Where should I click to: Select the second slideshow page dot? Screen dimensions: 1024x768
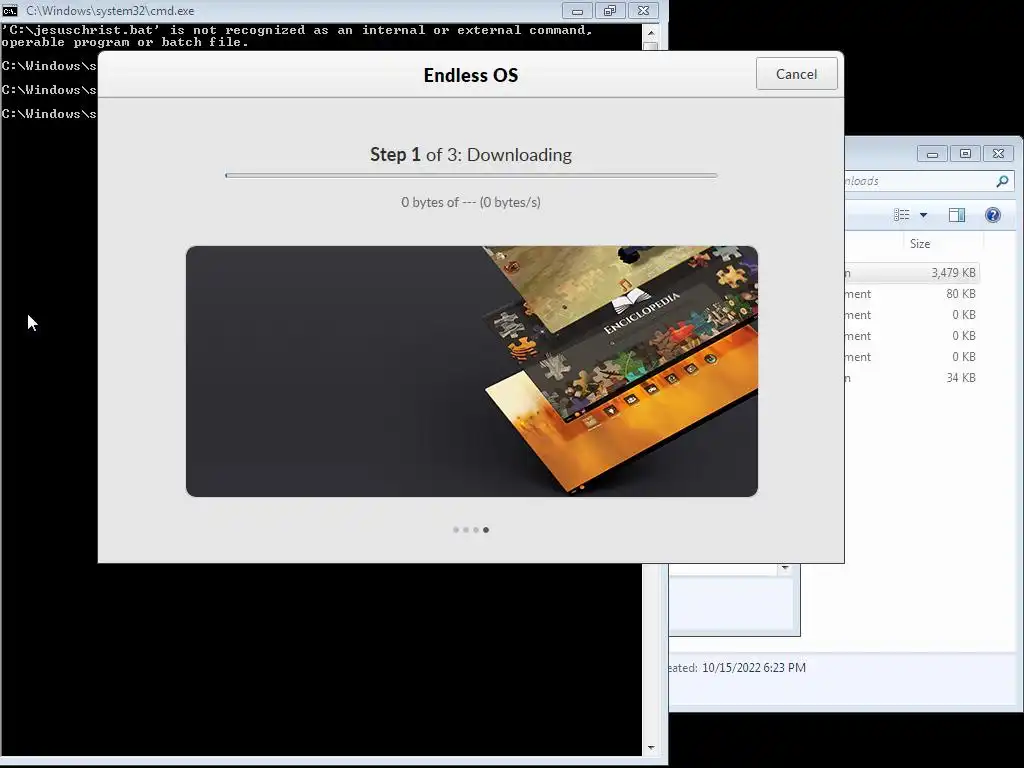coord(466,530)
